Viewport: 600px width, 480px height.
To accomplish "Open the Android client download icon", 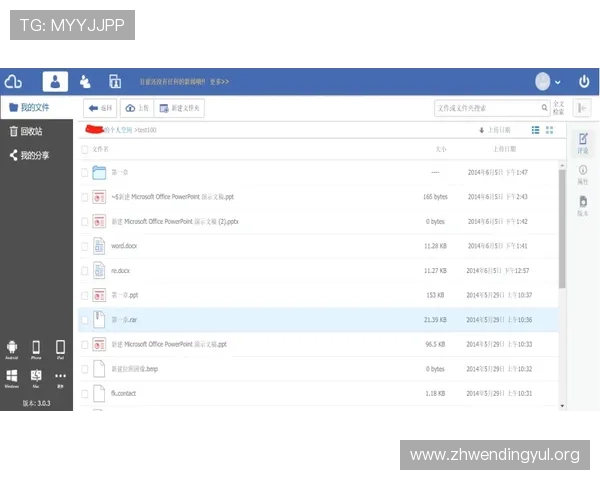I will (x=12, y=346).
